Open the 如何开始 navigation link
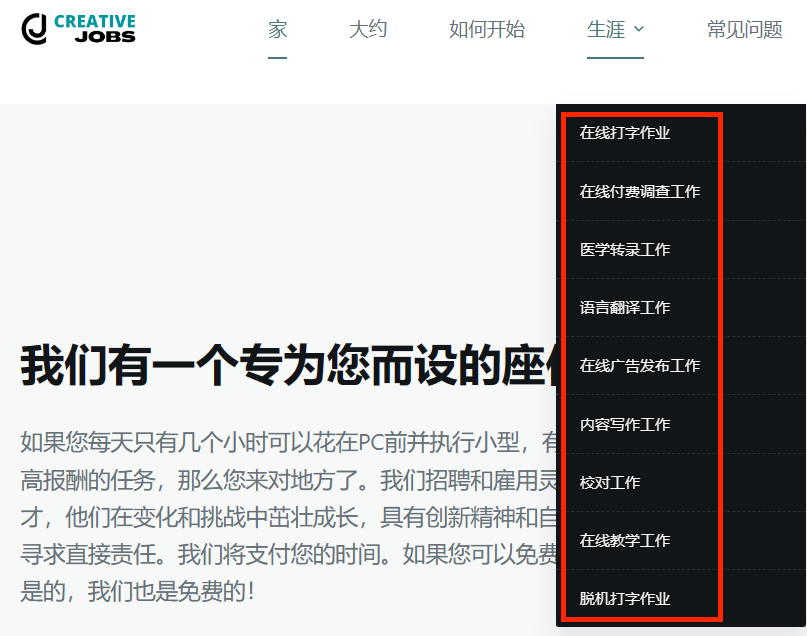This screenshot has height=636, width=807. tap(487, 30)
